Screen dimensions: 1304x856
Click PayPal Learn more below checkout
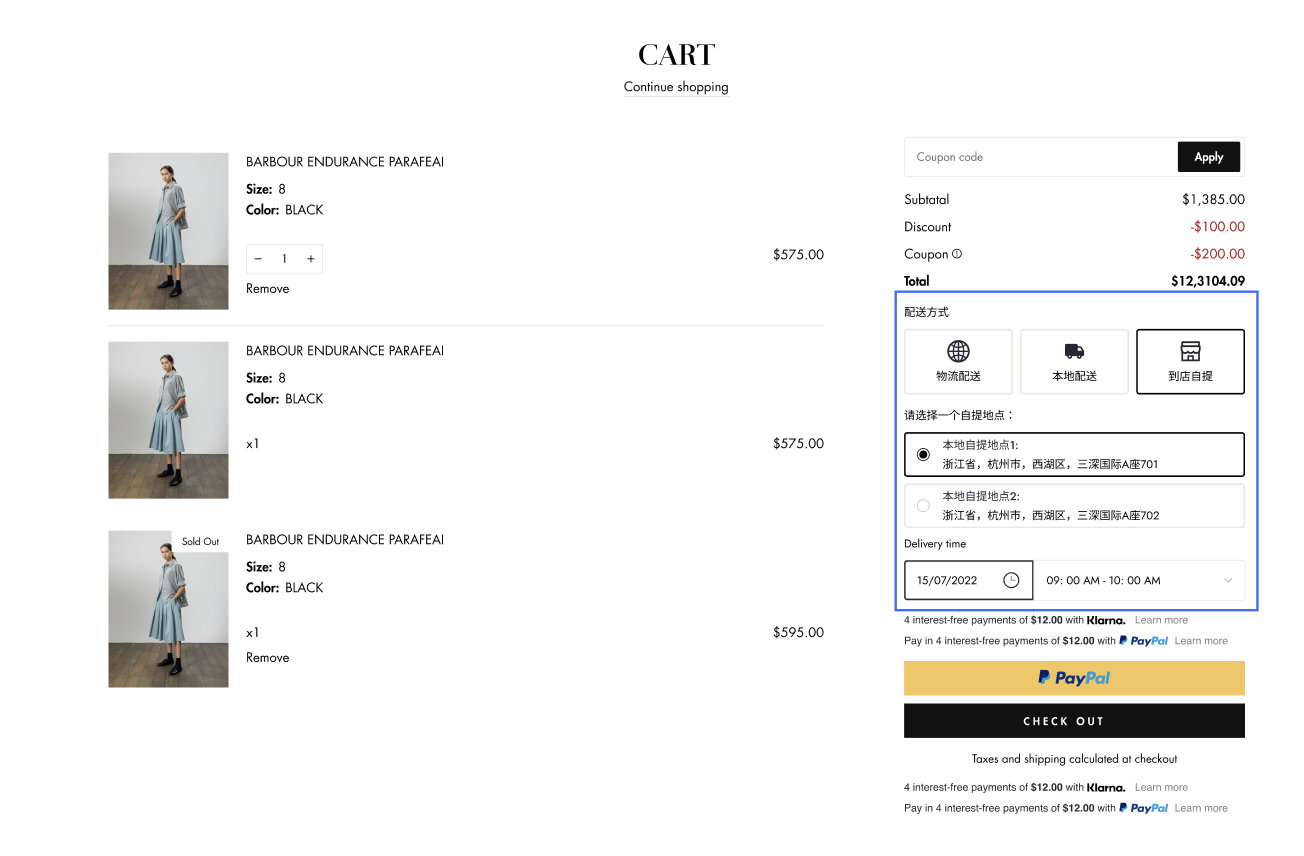1201,808
